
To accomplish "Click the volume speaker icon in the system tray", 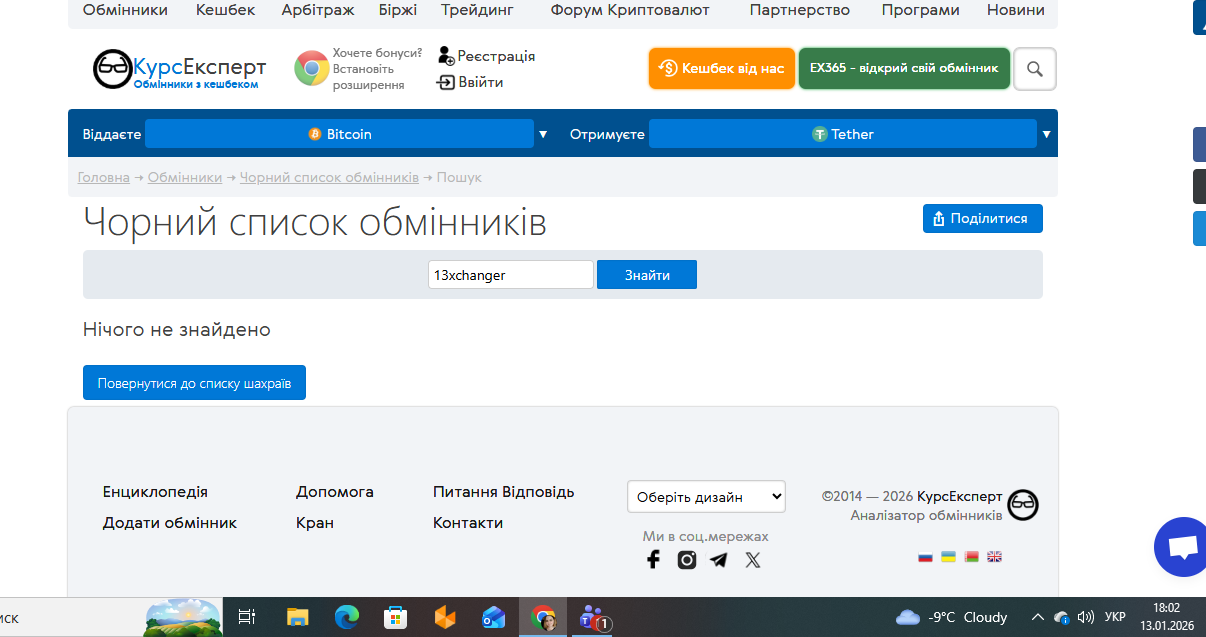I will 1085,617.
